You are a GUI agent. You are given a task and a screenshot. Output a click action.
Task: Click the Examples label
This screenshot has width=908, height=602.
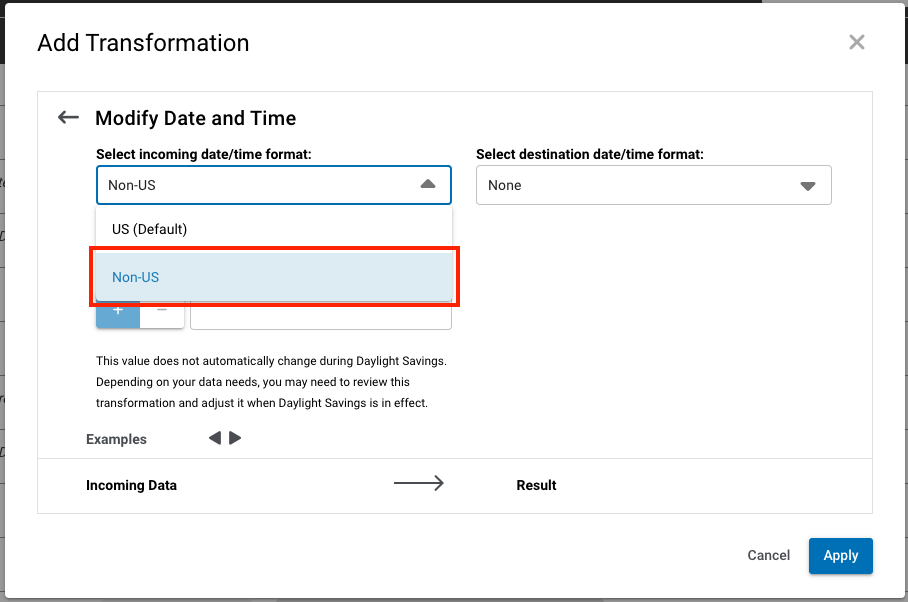[116, 439]
